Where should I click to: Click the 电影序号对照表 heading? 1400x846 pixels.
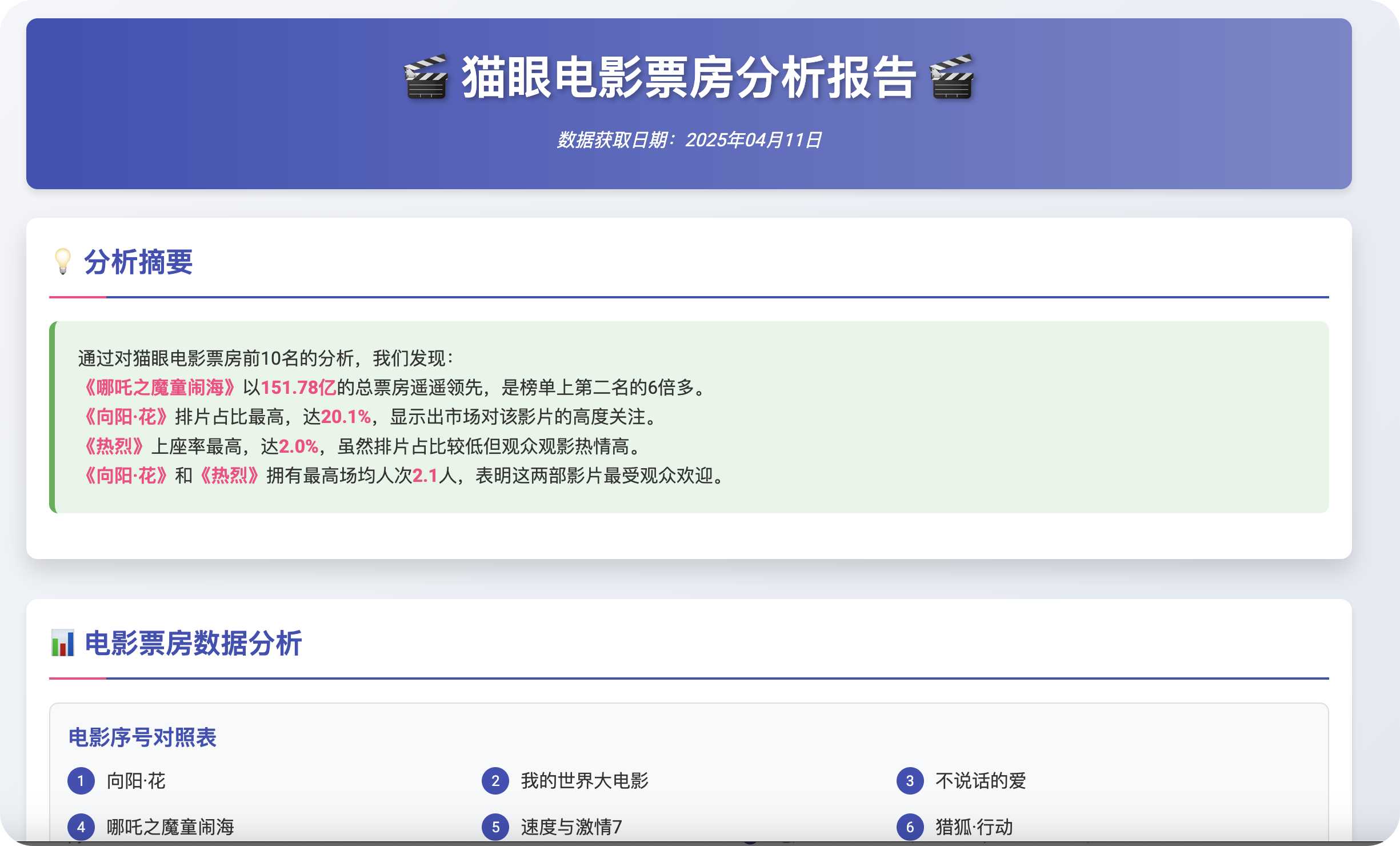142,737
